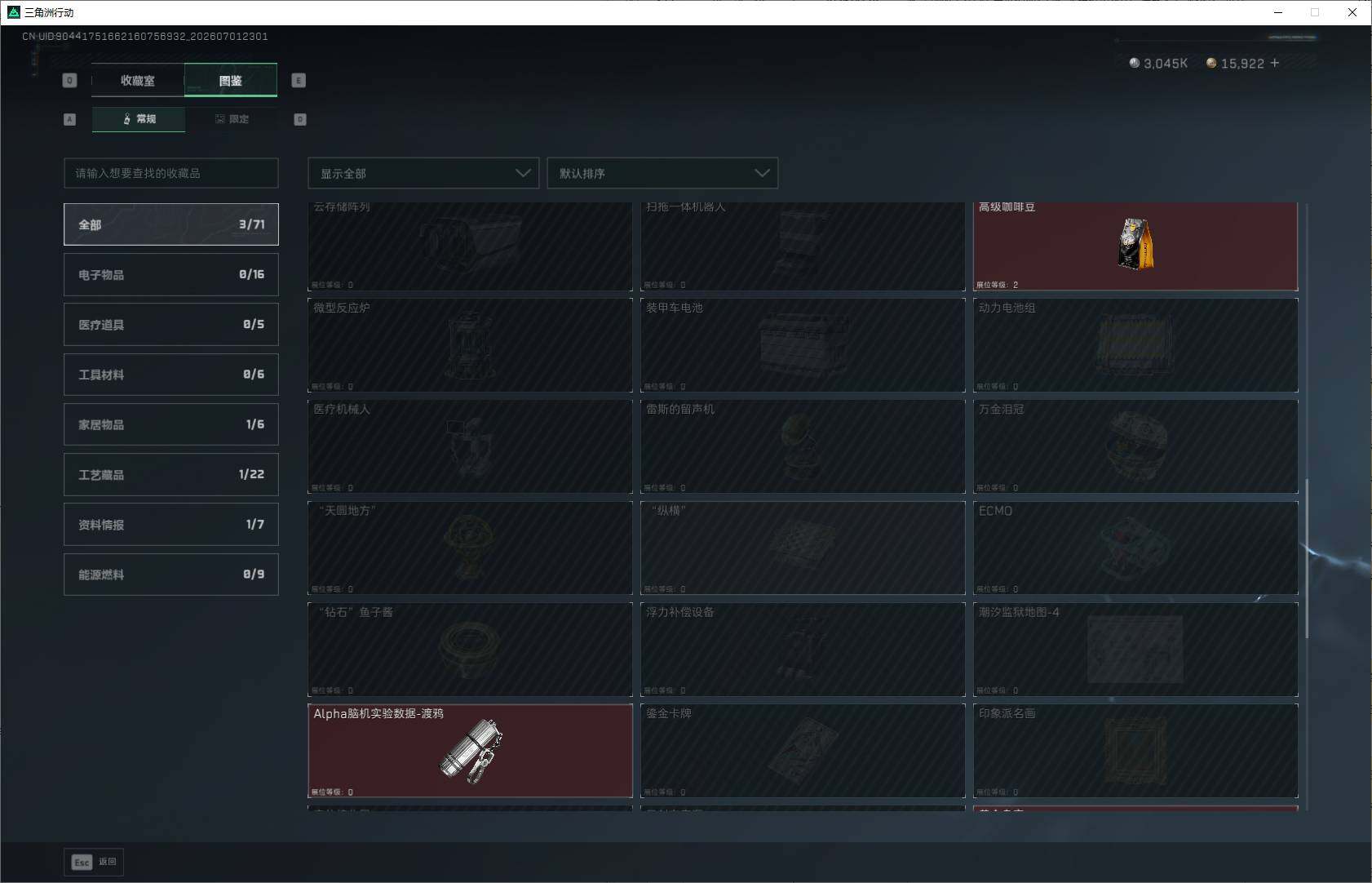Open the 显示全部 filter dropdown

423,173
